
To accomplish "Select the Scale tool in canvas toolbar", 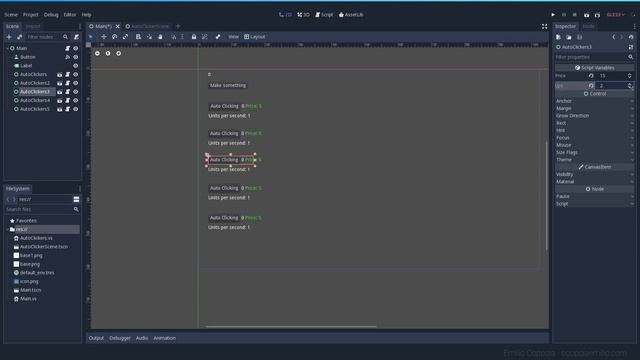I will [x=126, y=37].
